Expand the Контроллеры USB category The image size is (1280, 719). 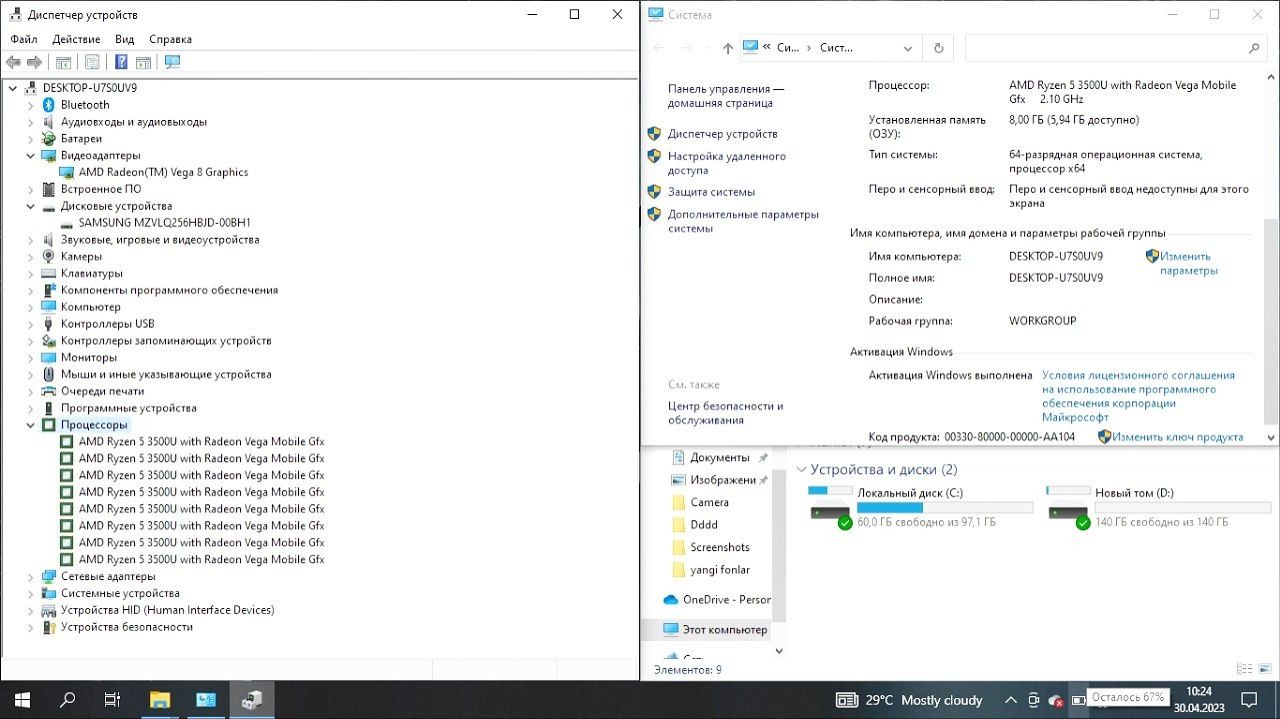[31, 324]
